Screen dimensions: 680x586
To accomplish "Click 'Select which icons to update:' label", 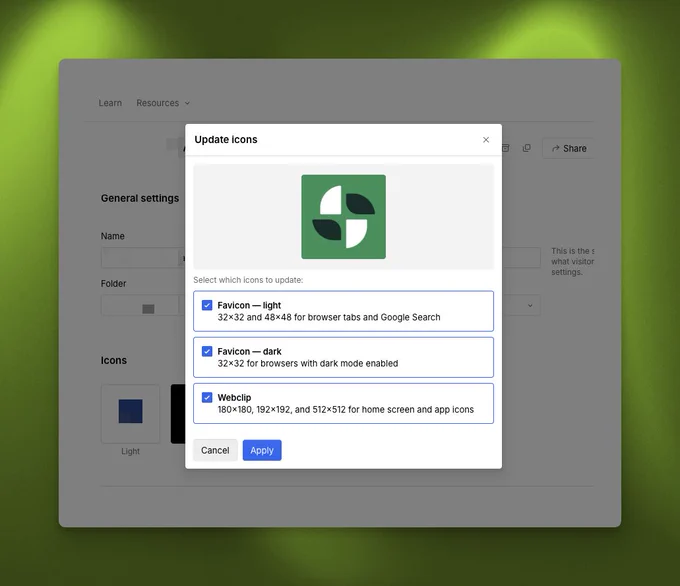I will click(x=248, y=280).
